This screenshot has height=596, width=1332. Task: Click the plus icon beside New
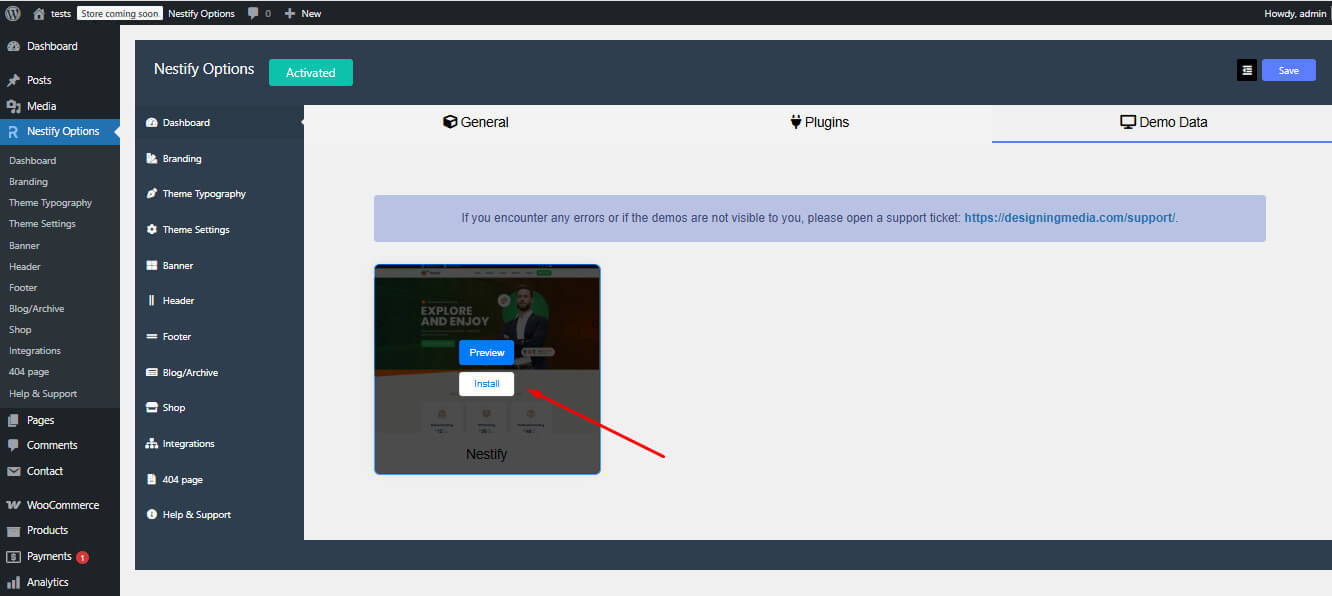(x=290, y=14)
